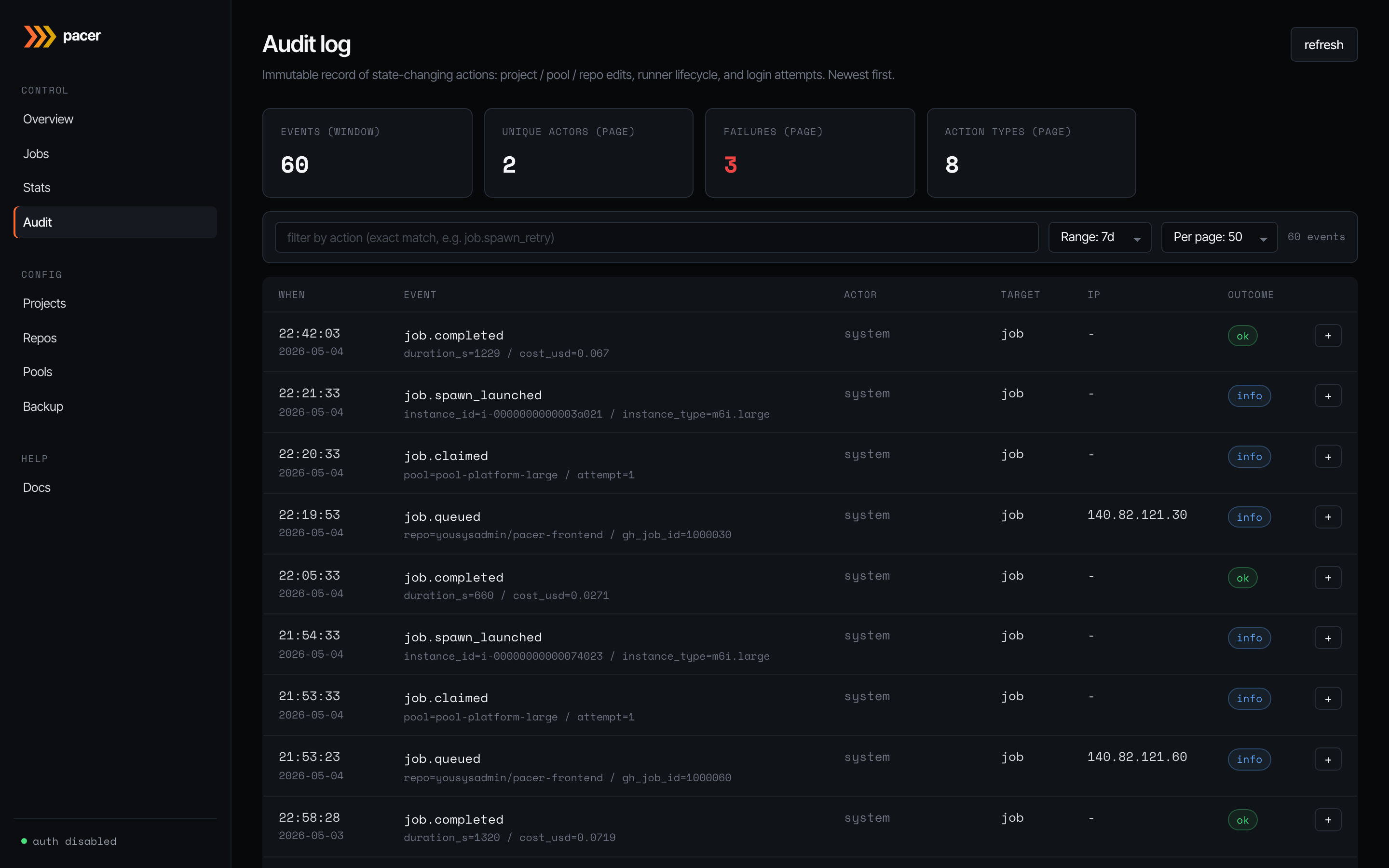Navigate to Repos
This screenshot has height=868, width=1389.
40,338
